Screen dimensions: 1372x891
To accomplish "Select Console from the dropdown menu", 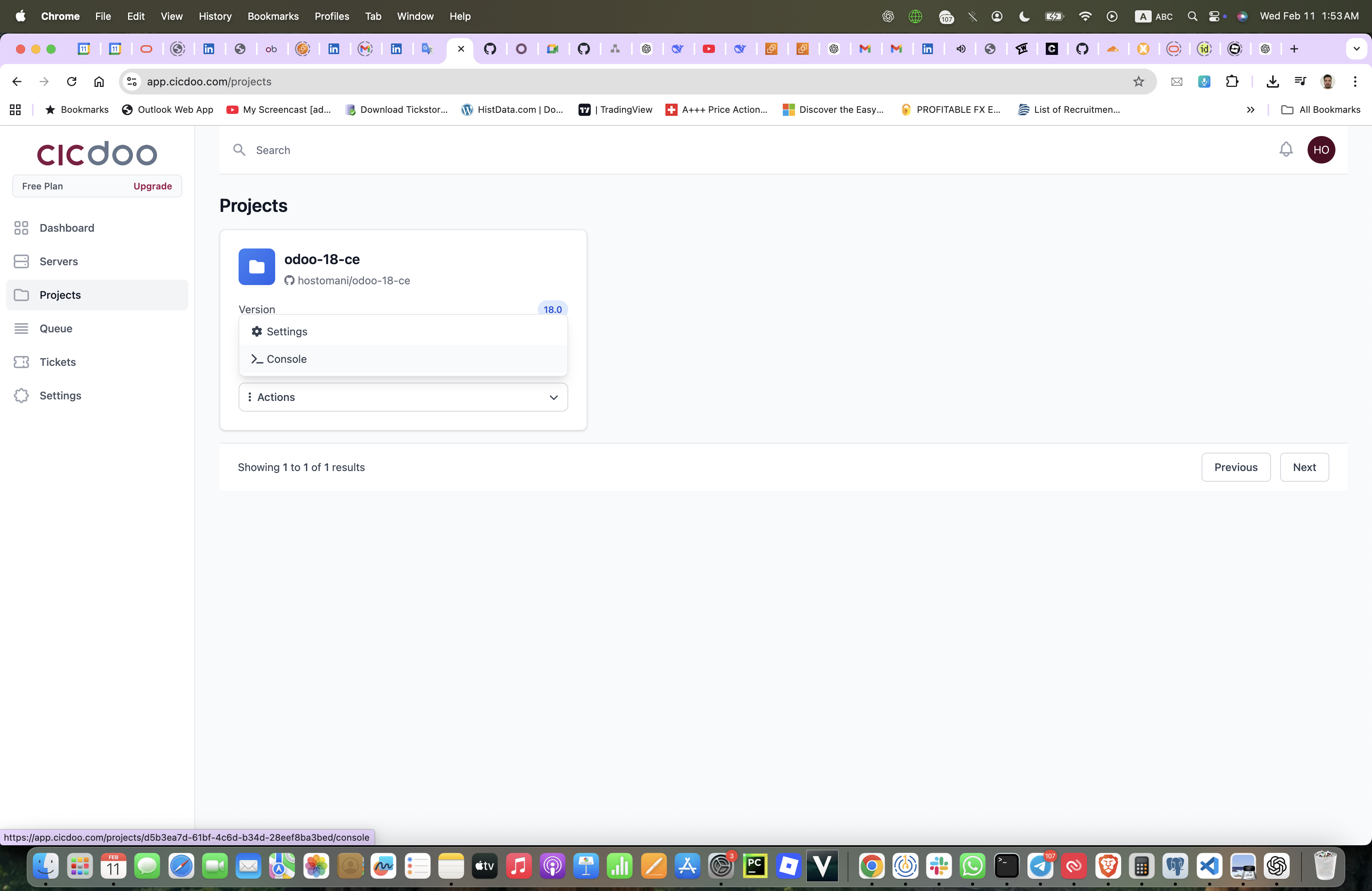I will click(287, 359).
